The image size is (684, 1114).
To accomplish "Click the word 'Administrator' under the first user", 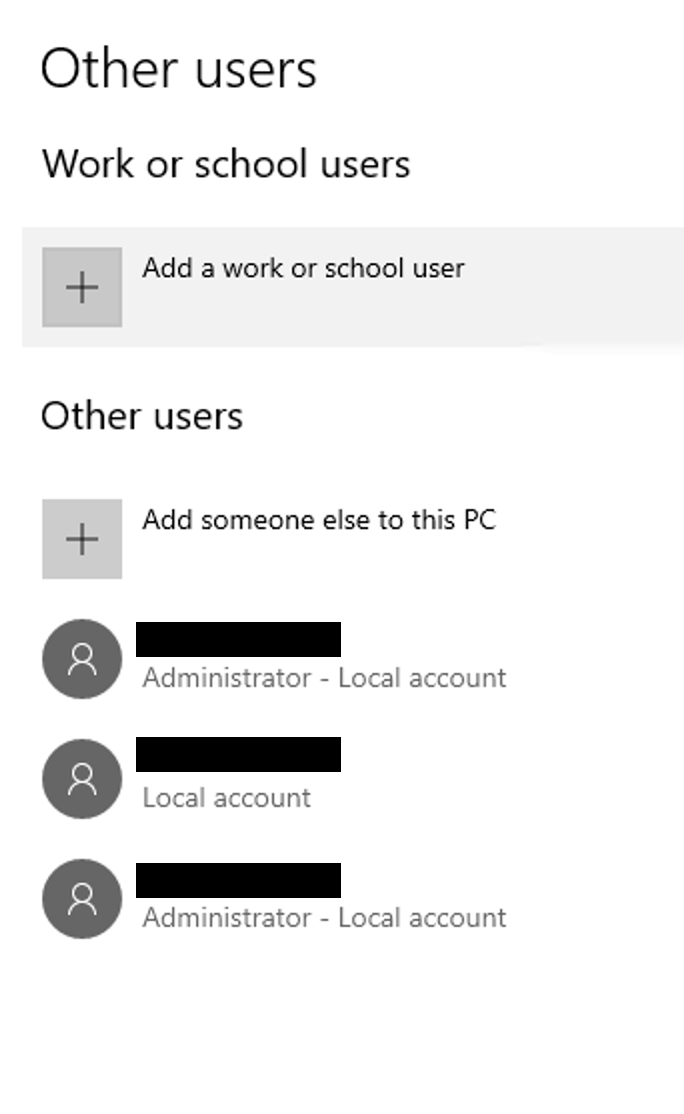I will click(227, 678).
